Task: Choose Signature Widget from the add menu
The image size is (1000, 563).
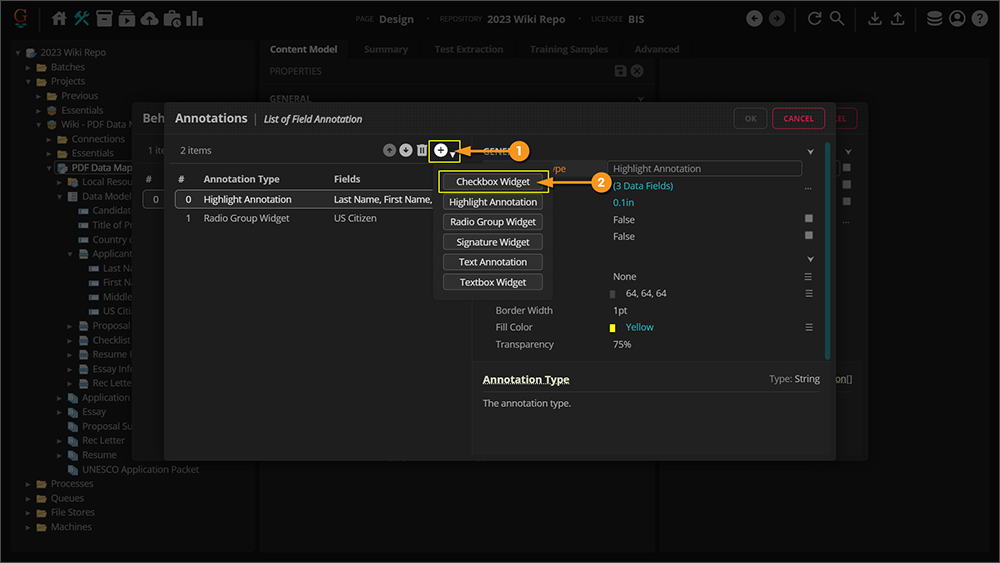Action: click(493, 242)
